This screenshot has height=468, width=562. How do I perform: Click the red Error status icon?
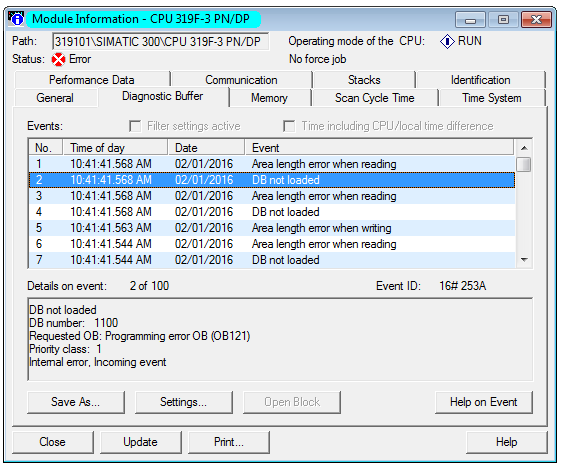[x=58, y=59]
